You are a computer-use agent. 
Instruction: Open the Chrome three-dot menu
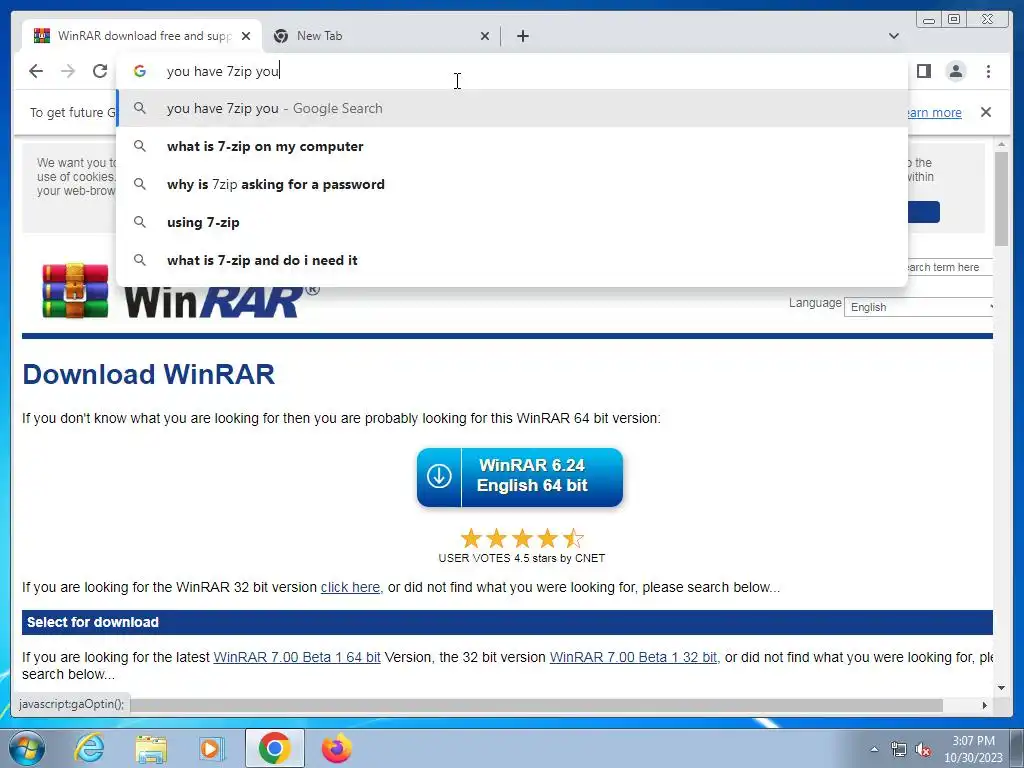pyautogui.click(x=988, y=71)
